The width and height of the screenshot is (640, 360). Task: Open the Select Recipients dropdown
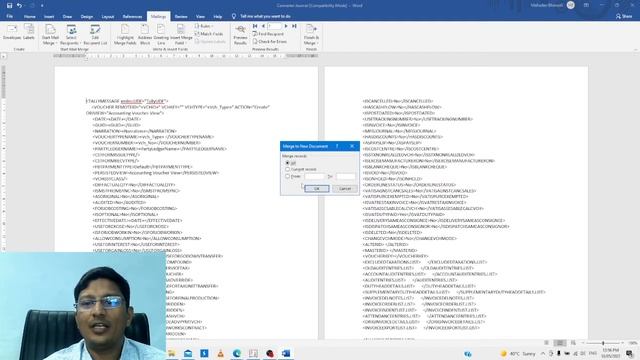(x=71, y=35)
